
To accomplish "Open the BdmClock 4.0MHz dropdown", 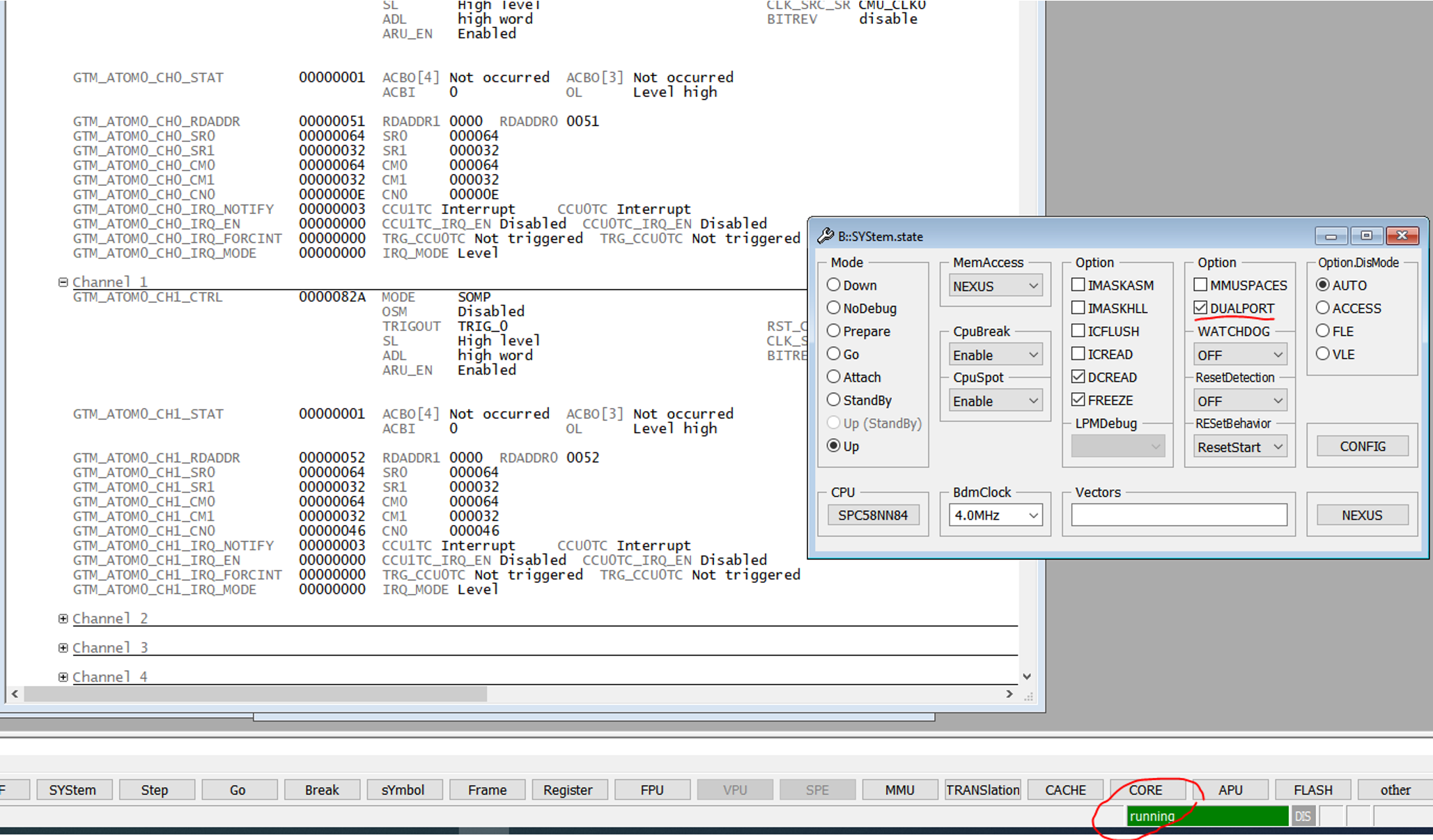I will (995, 515).
